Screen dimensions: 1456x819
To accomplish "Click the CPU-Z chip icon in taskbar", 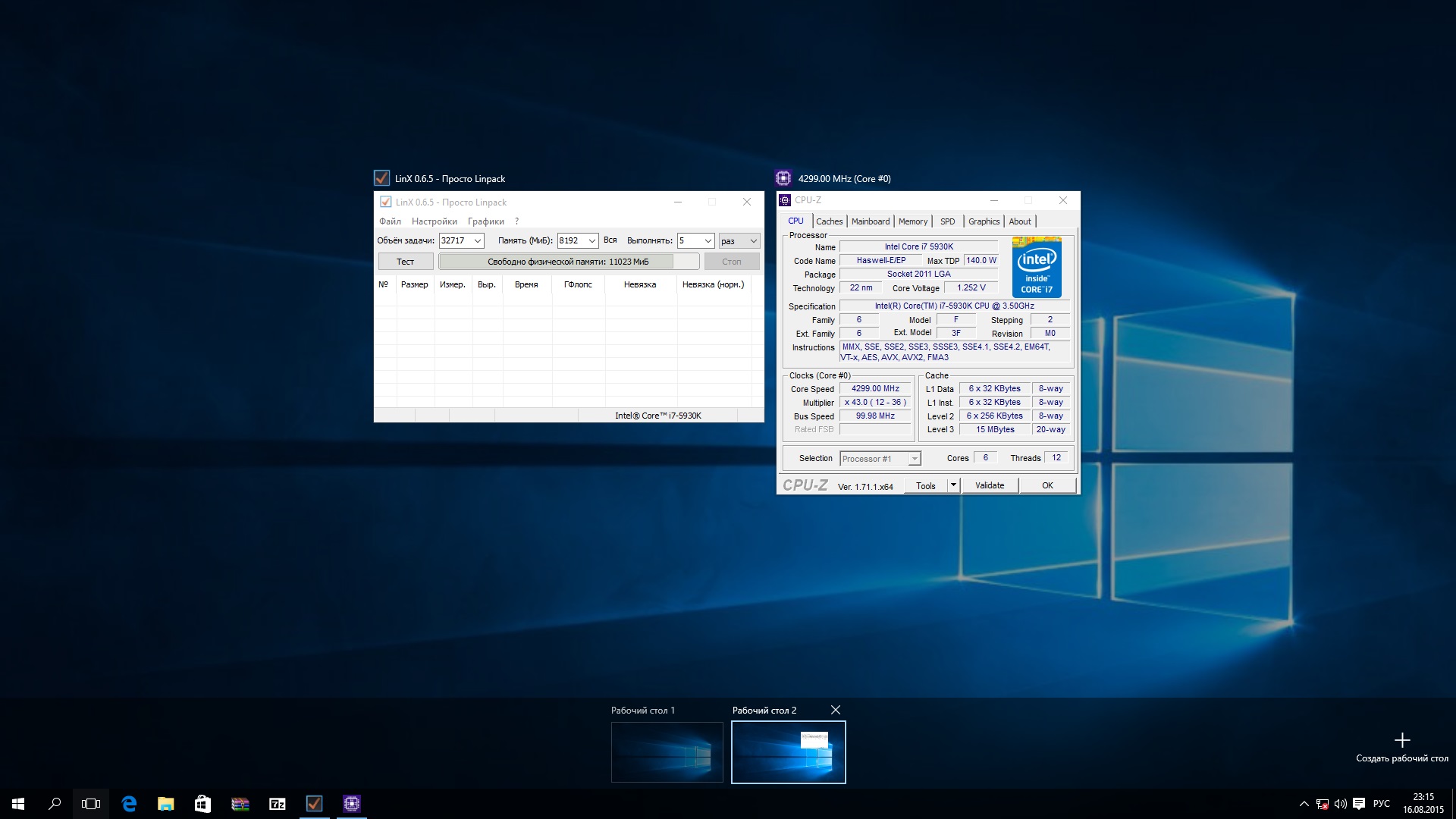I will 351,804.
